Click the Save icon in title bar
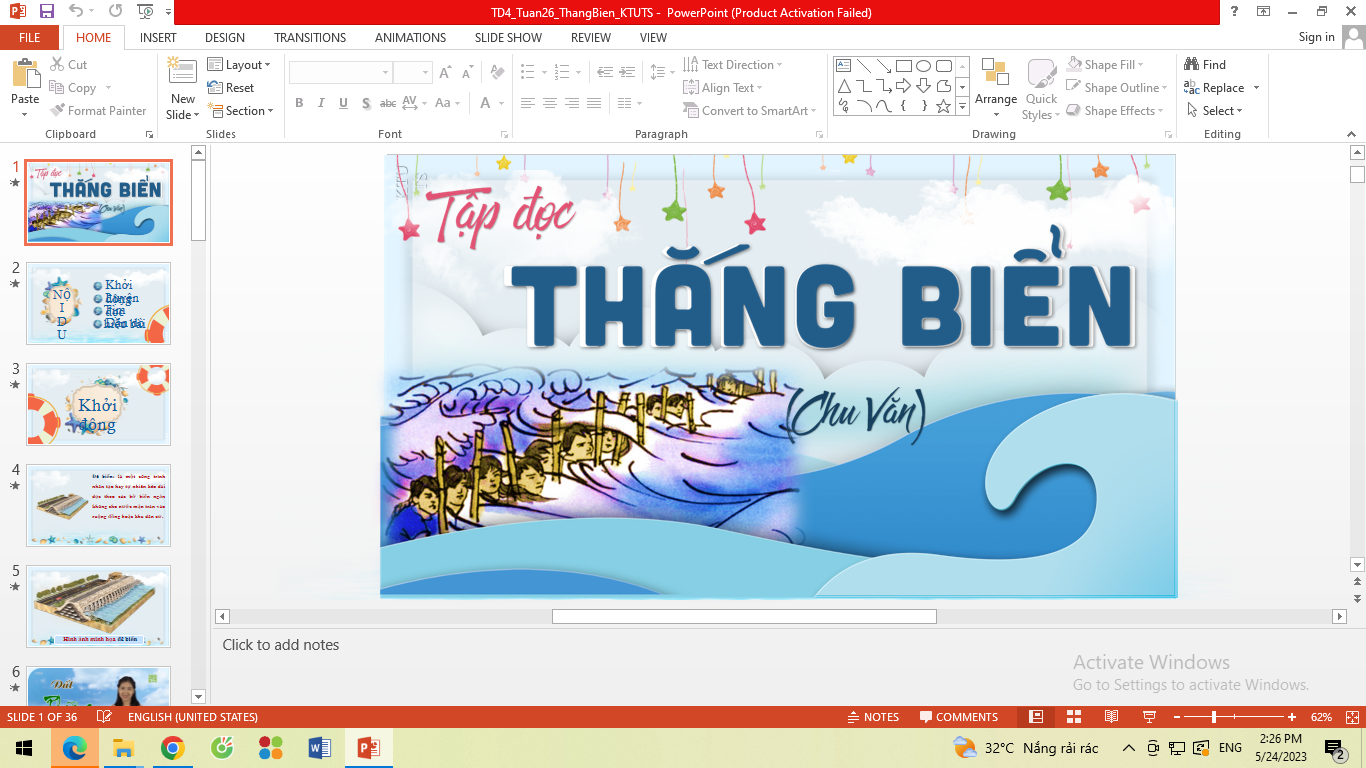The width and height of the screenshot is (1366, 768). click(x=47, y=12)
